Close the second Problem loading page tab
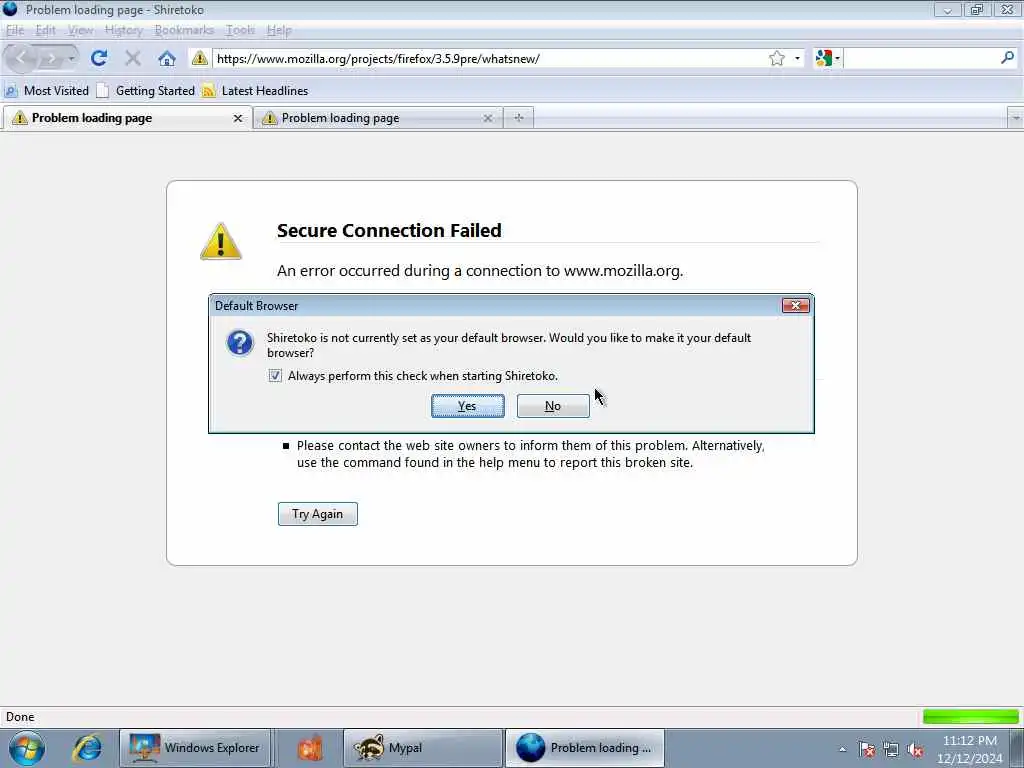 pos(487,118)
